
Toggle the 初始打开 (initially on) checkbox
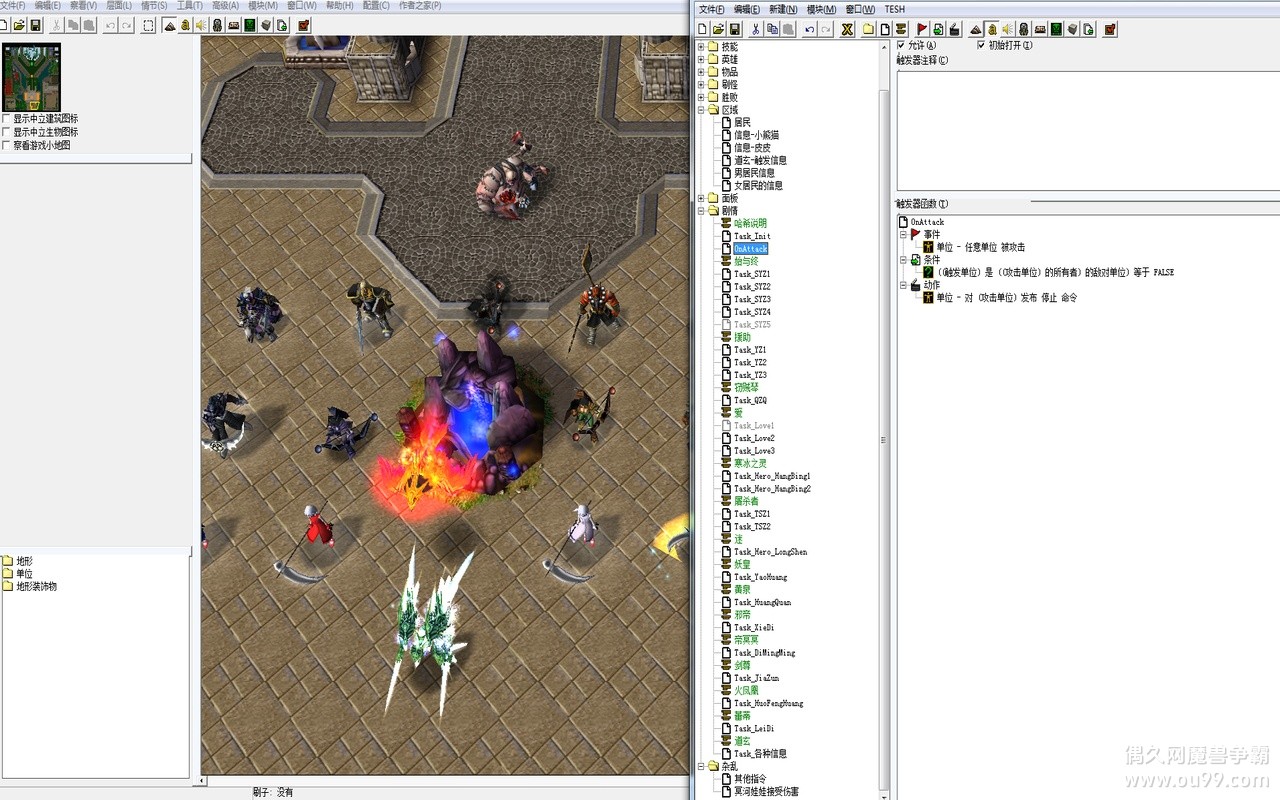[x=981, y=45]
